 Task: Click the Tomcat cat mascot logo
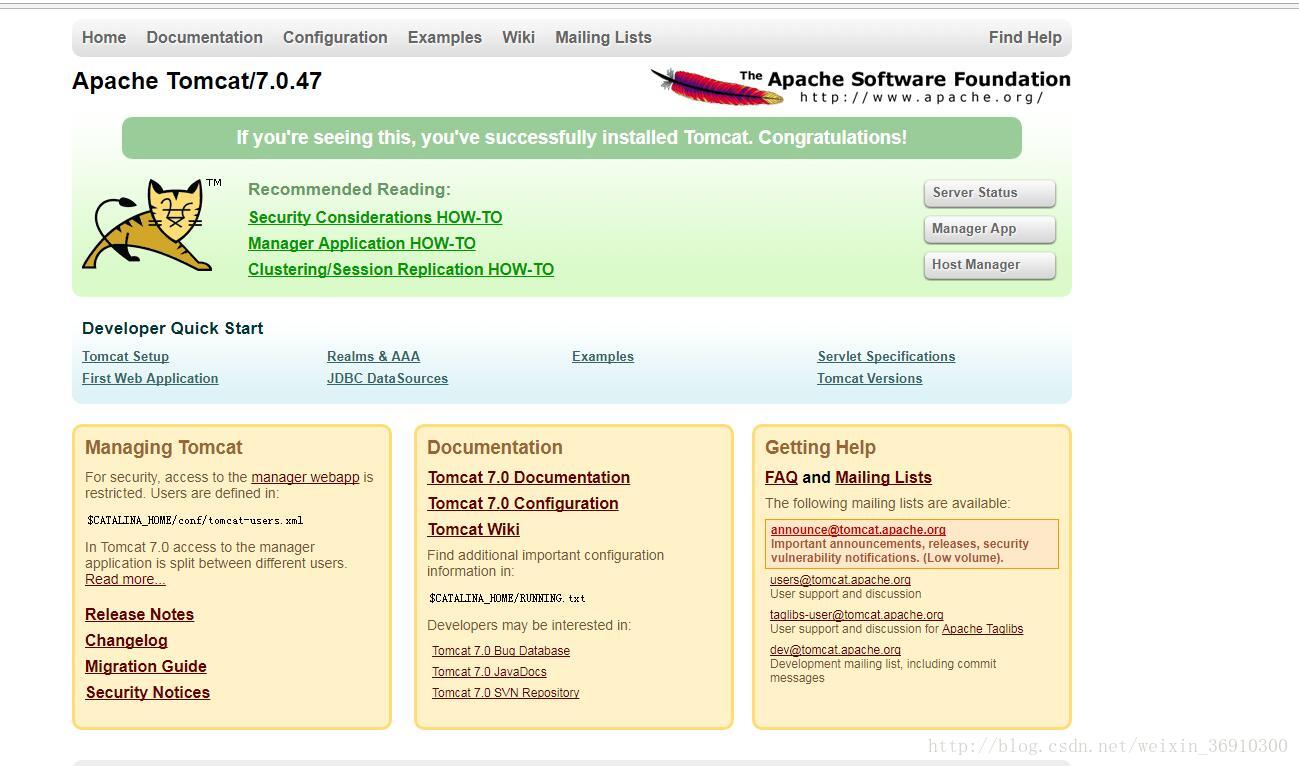click(152, 225)
